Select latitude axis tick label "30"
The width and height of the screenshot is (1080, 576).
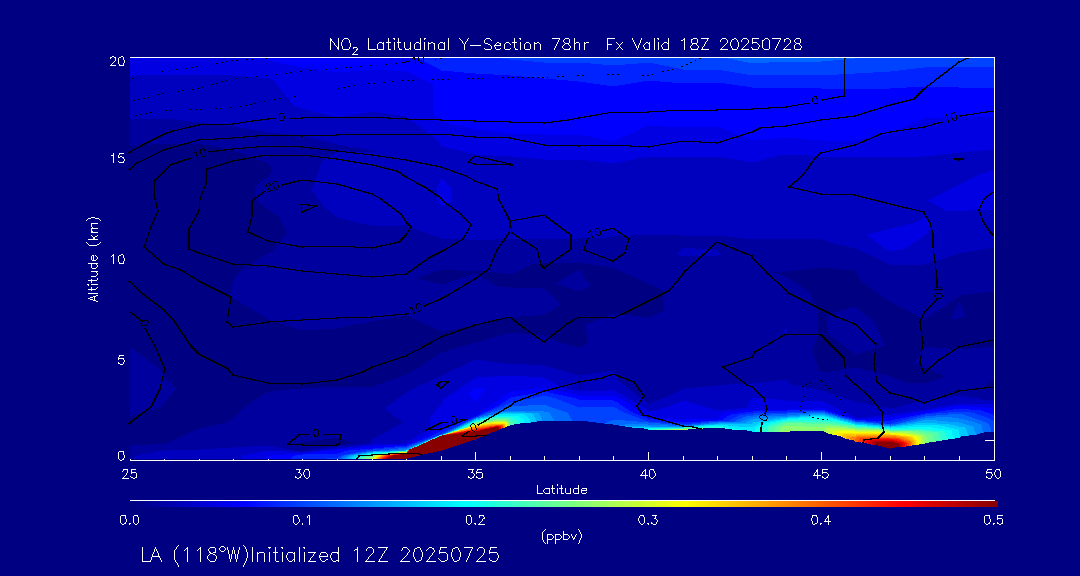[x=302, y=474]
